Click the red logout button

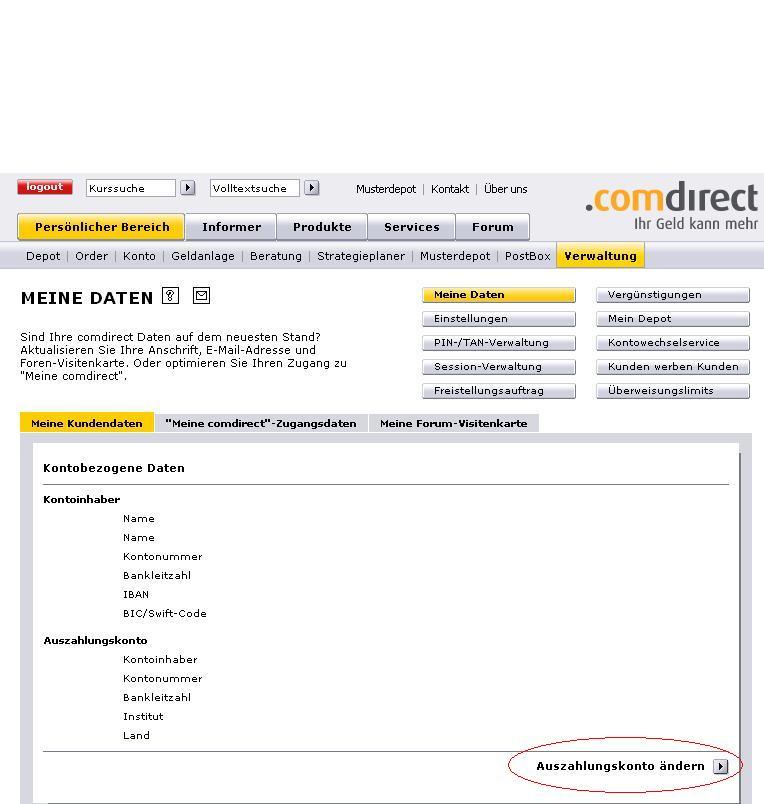(x=45, y=187)
